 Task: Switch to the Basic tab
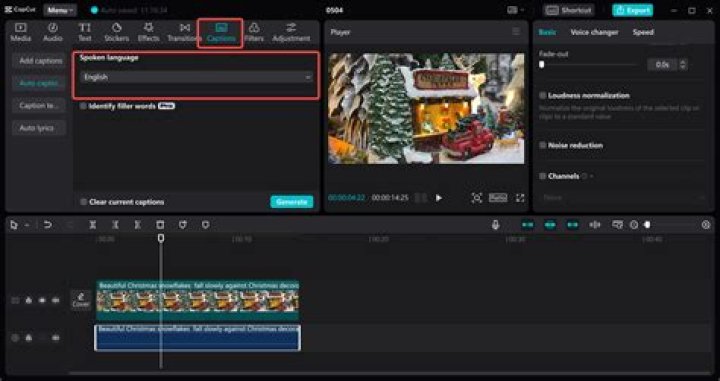tap(547, 32)
